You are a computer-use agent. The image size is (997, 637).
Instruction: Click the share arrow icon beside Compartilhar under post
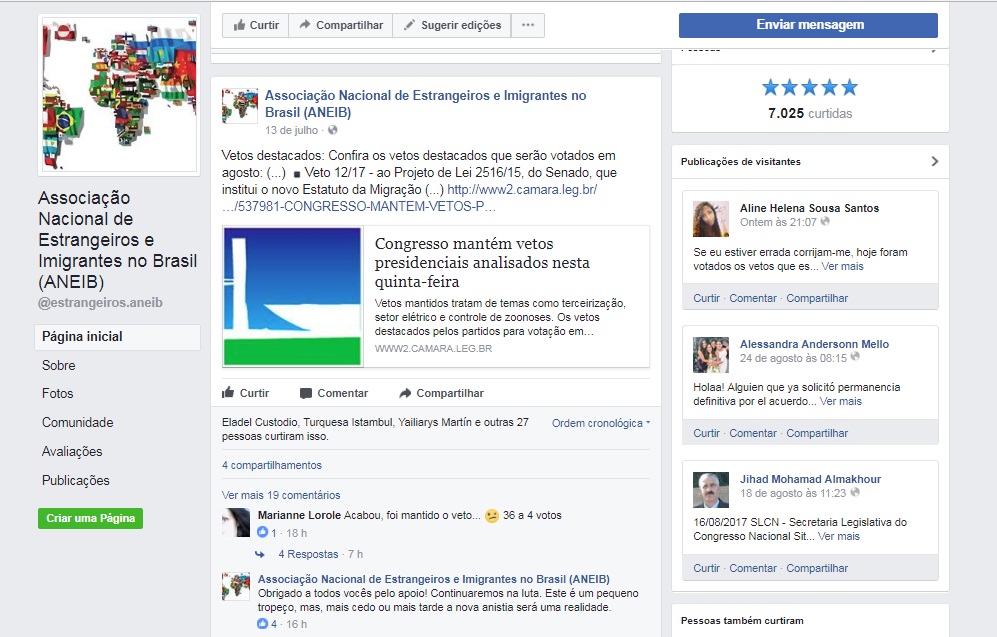pyautogui.click(x=405, y=393)
